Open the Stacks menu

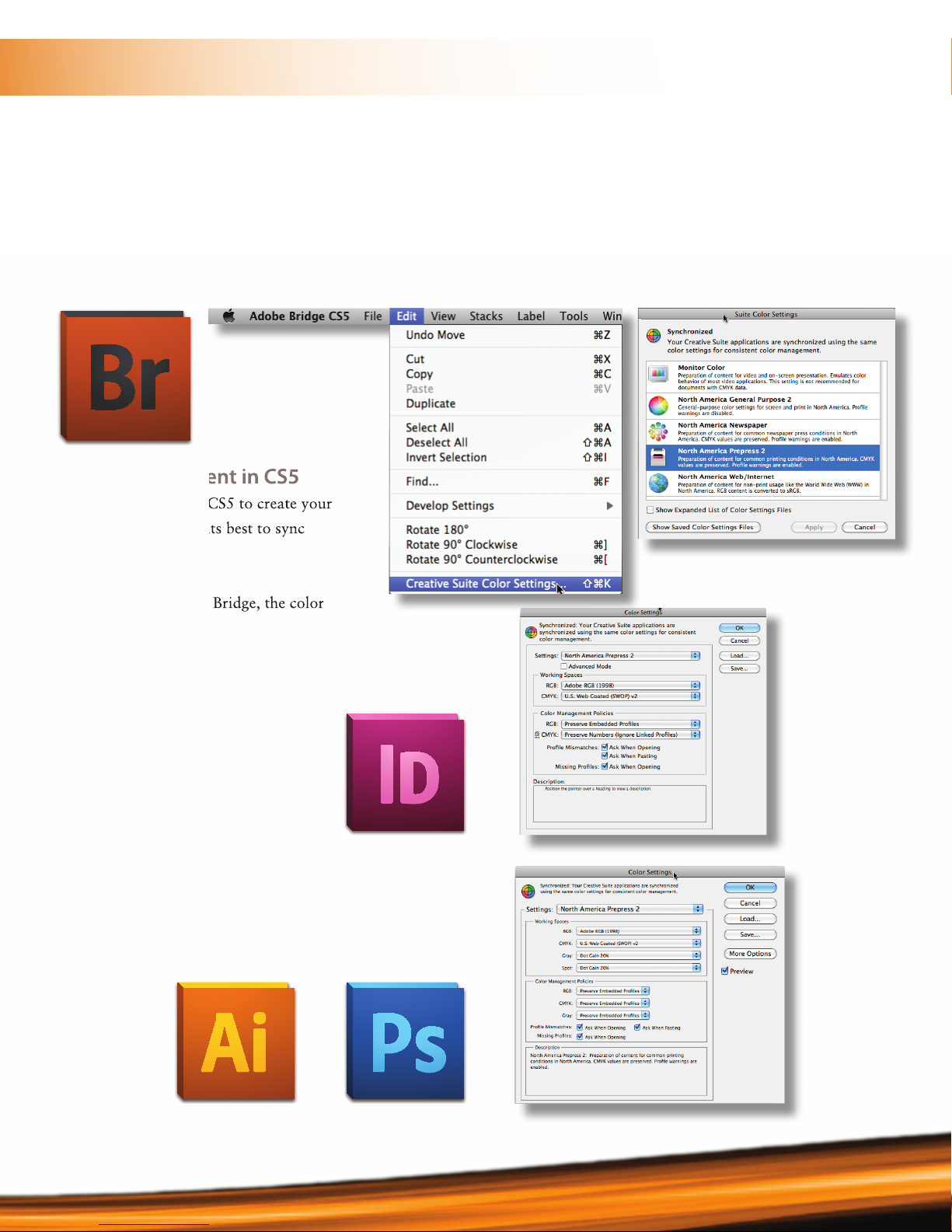(x=486, y=316)
